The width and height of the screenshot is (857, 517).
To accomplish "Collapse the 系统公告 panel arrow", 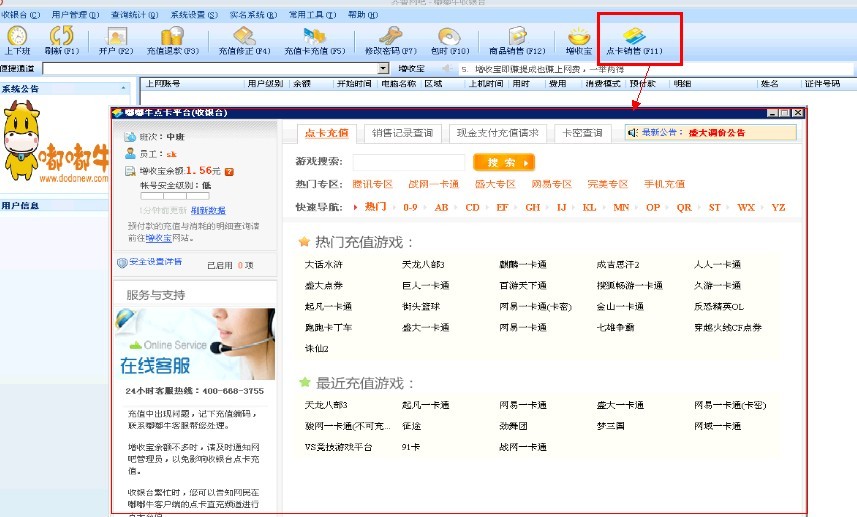I will click(x=124, y=88).
